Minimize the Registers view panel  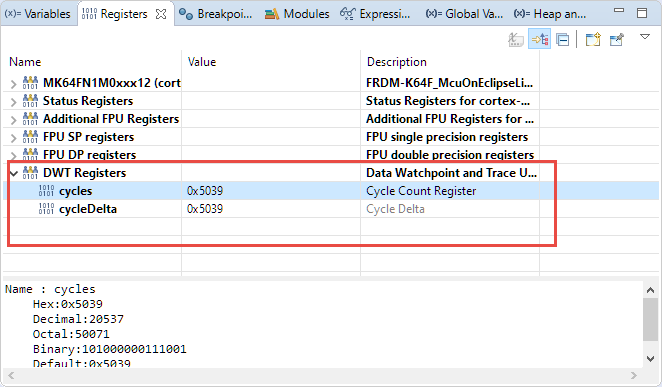[x=619, y=11]
